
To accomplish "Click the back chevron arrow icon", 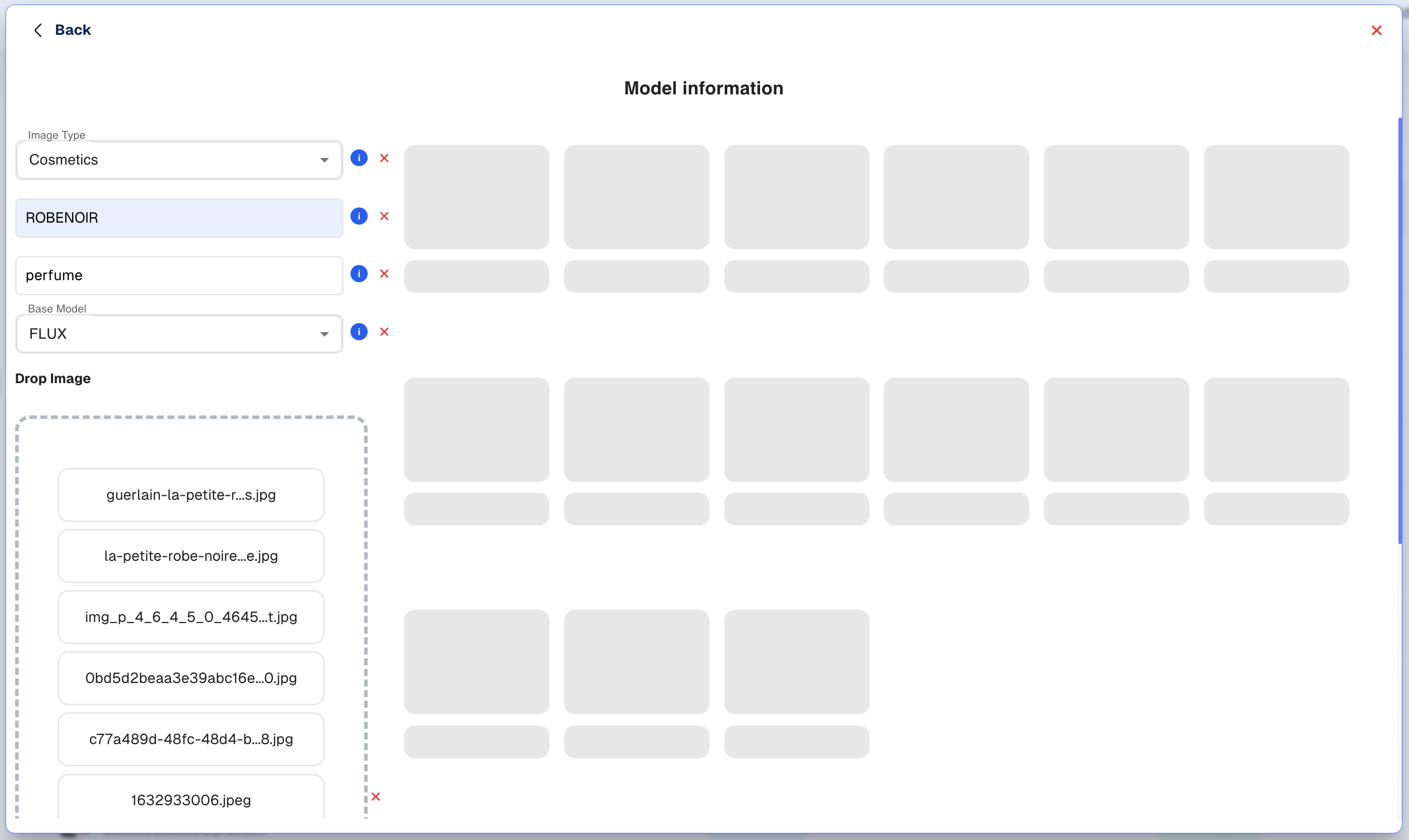I will coord(38,30).
